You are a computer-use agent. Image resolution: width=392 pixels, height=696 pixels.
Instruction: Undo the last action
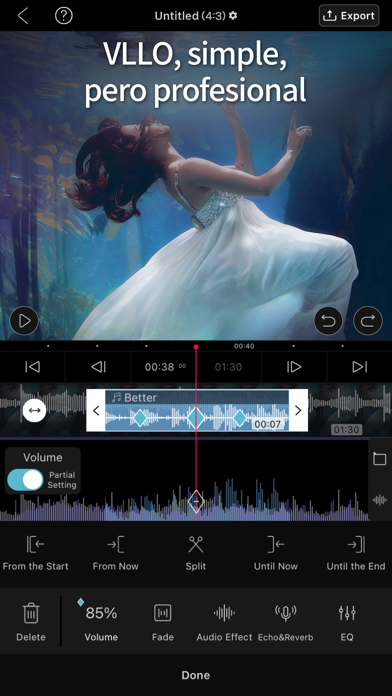pyautogui.click(x=328, y=320)
